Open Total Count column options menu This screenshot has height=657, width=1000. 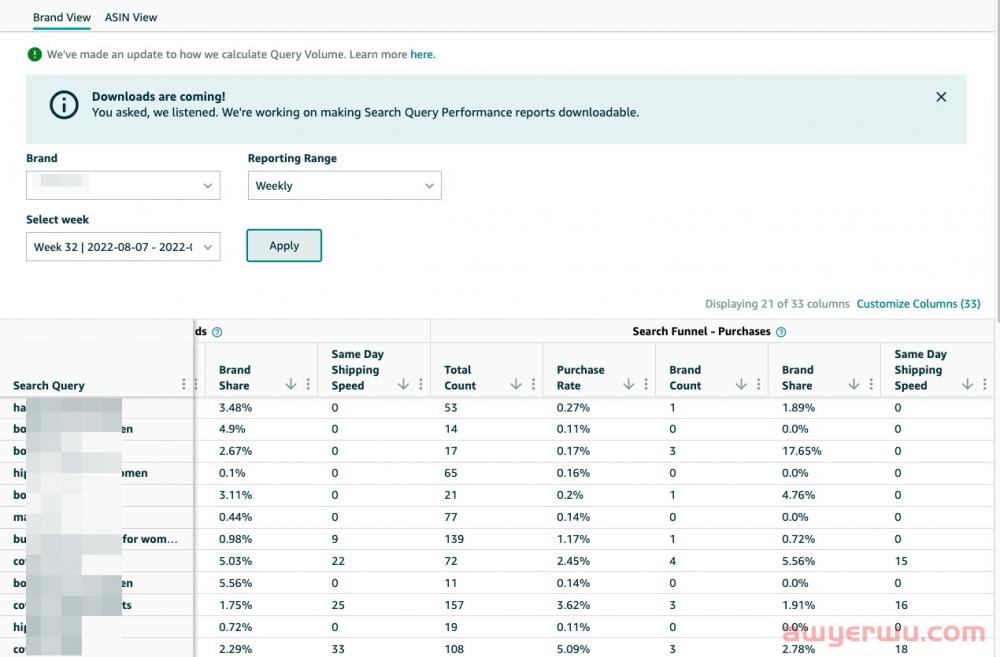point(534,385)
